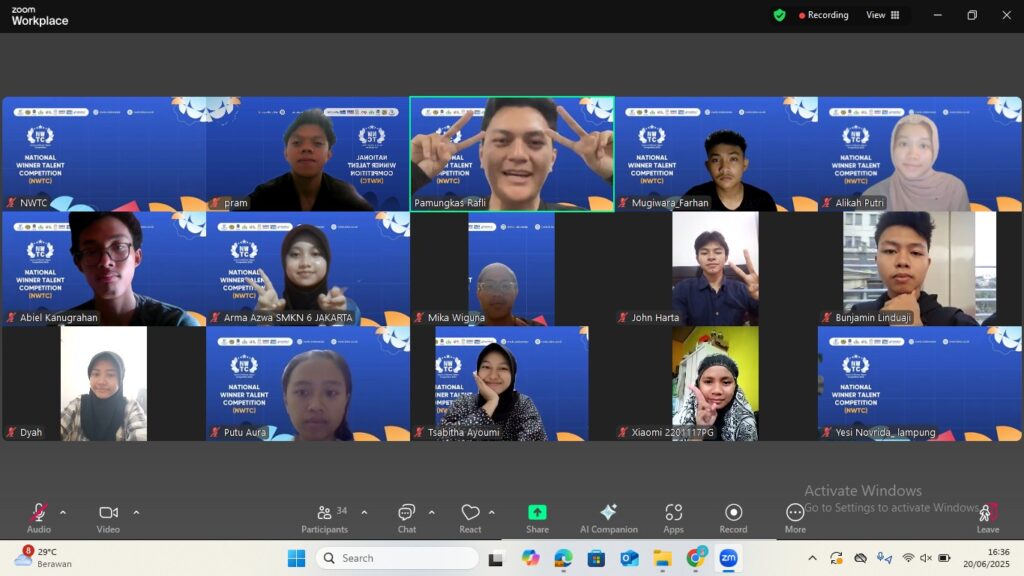Open Outlook from the taskbar

click(x=630, y=558)
